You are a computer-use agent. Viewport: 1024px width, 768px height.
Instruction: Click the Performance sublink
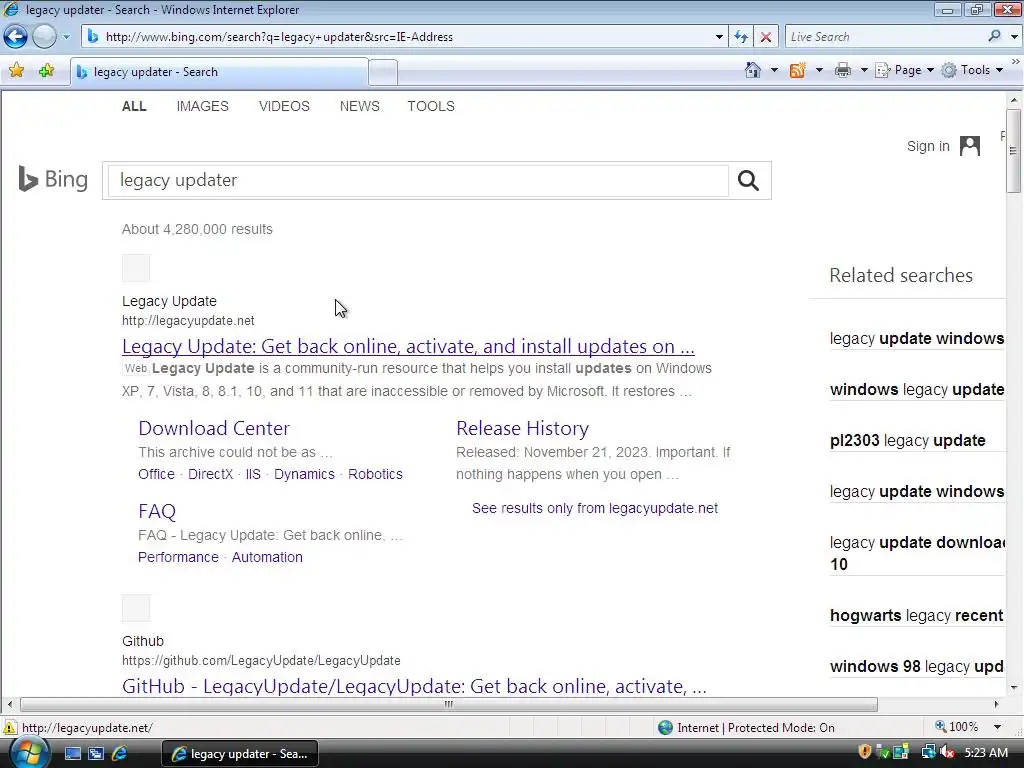(x=178, y=557)
